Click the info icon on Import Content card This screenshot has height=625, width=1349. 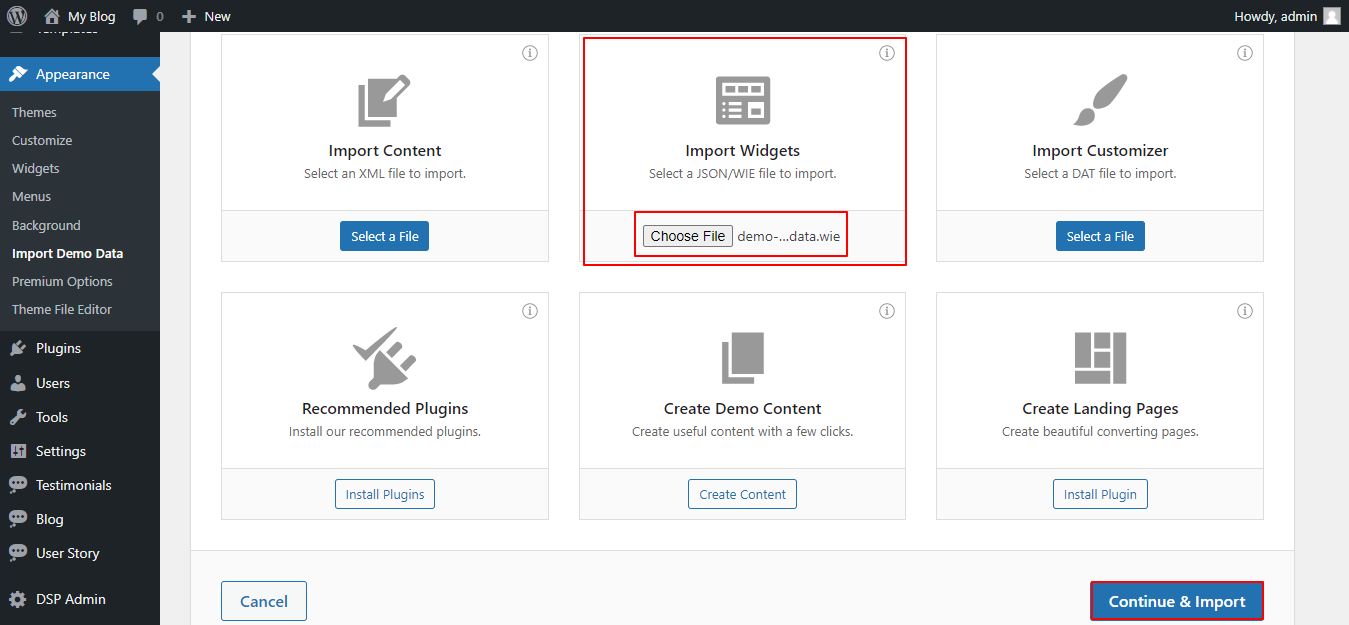pyautogui.click(x=530, y=53)
